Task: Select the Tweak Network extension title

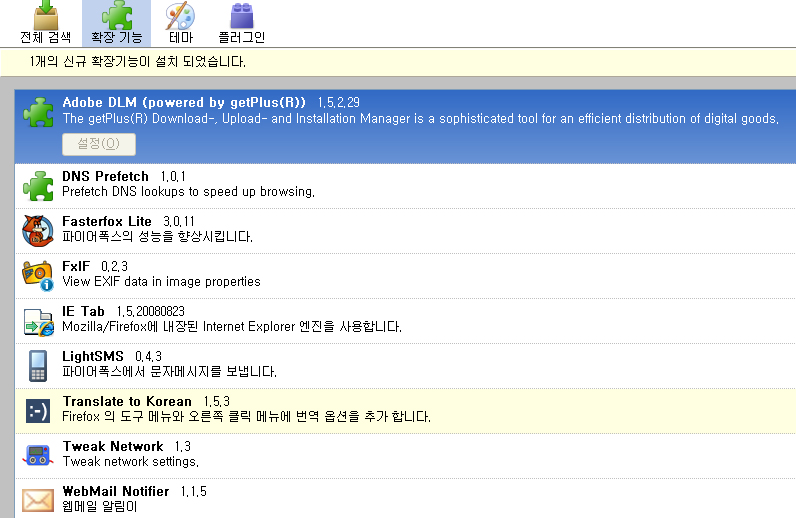Action: pyautogui.click(x=113, y=446)
